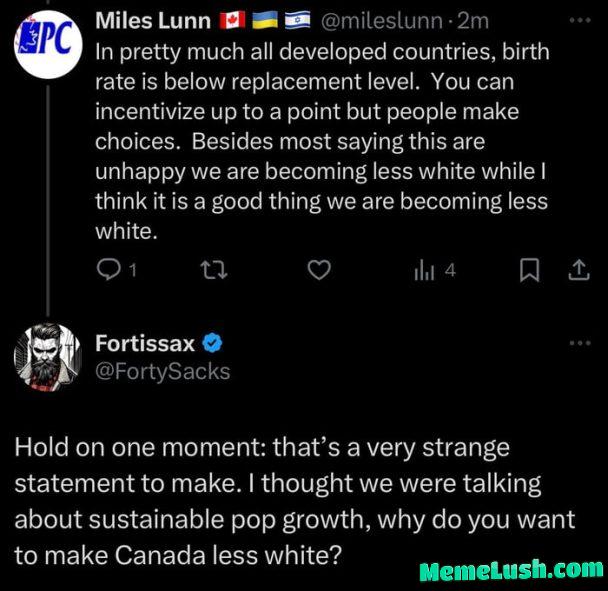Open more options on Miles Lunn's tweet
Image resolution: width=608 pixels, height=591 pixels.
(579, 19)
